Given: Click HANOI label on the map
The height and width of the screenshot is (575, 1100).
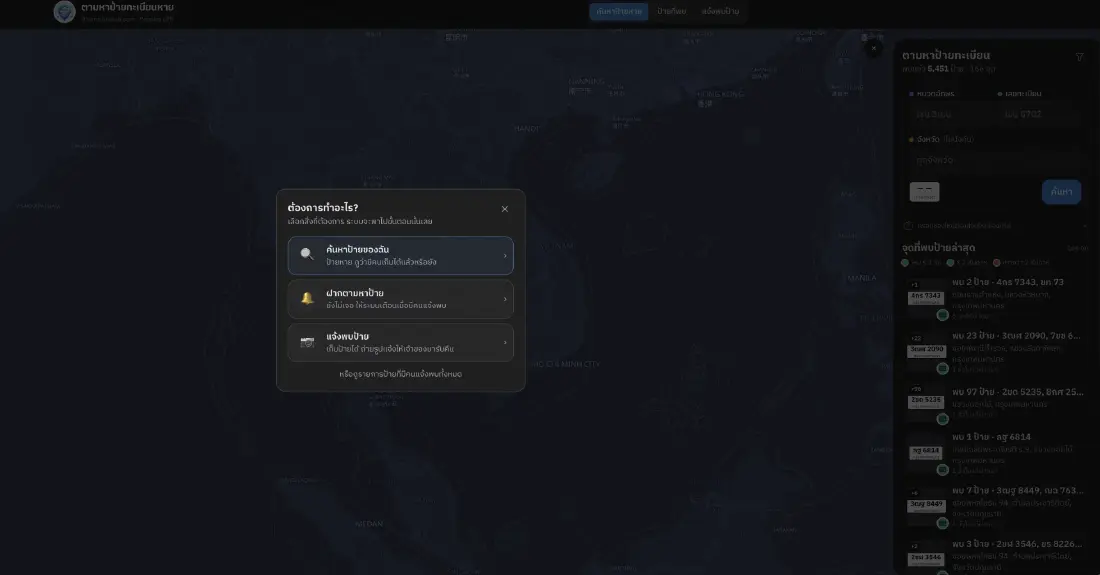Looking at the screenshot, I should pos(527,129).
